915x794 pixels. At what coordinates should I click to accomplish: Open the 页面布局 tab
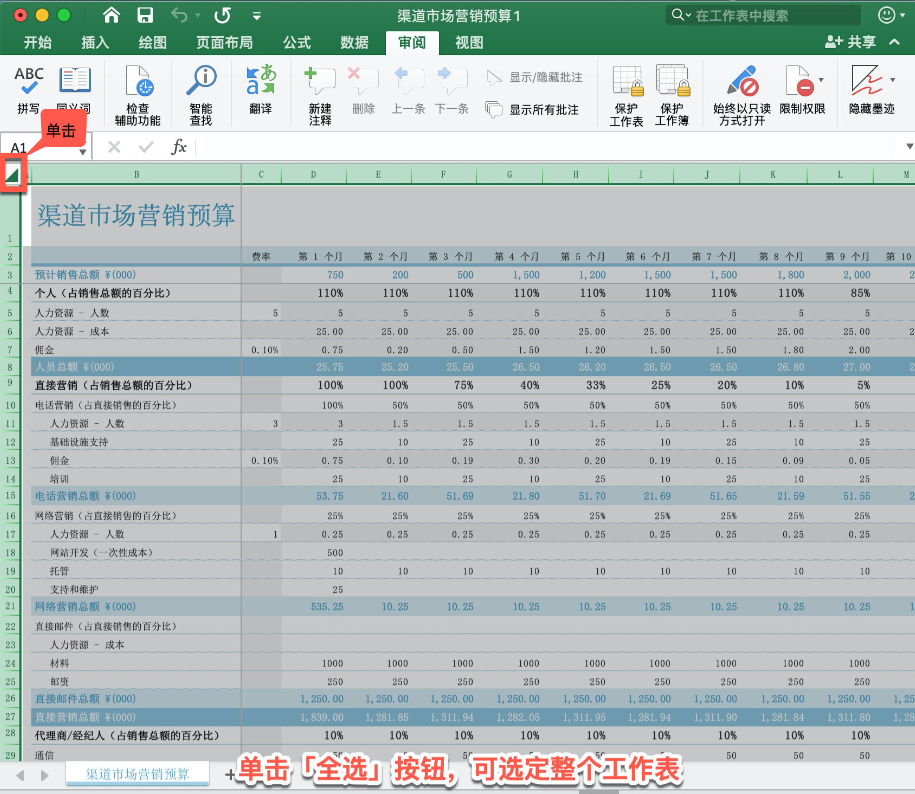pos(224,43)
